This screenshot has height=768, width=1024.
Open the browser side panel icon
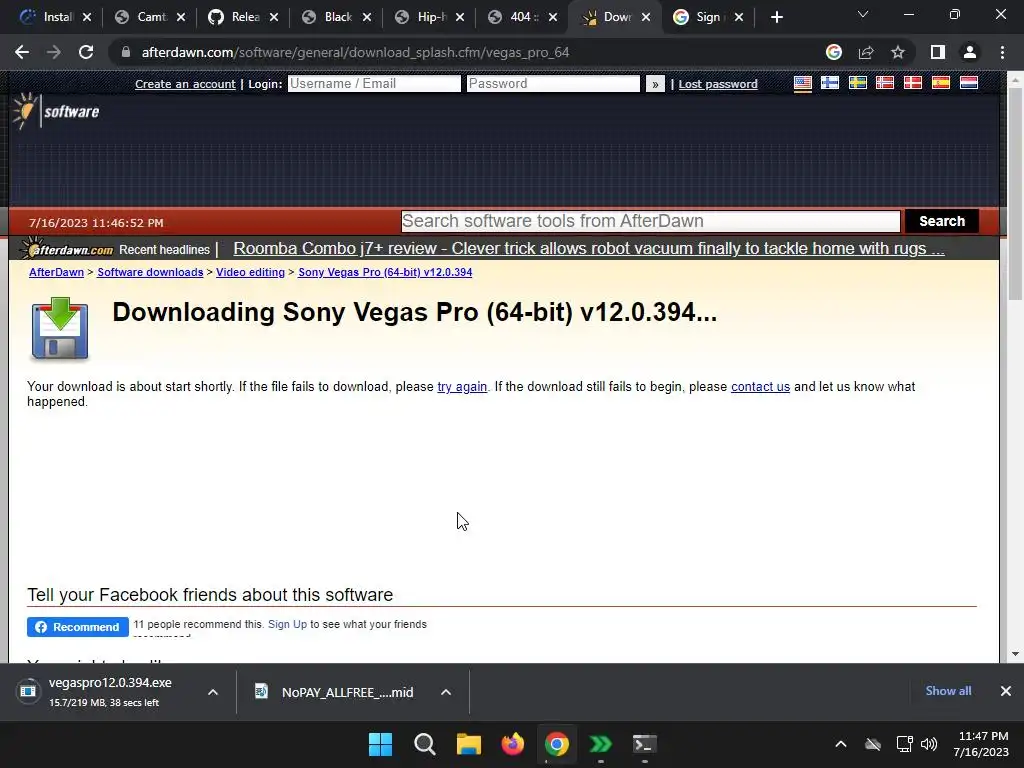938,52
